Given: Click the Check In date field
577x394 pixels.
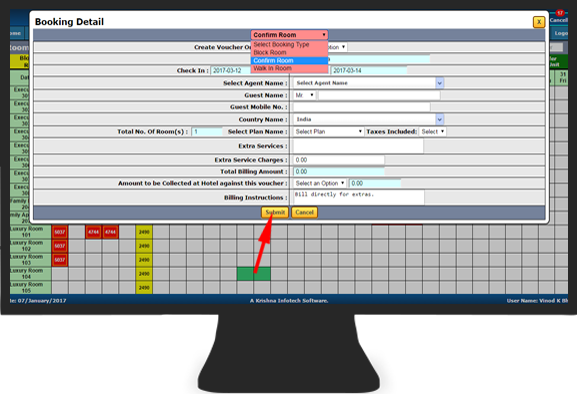Looking at the screenshot, I should tap(231, 71).
